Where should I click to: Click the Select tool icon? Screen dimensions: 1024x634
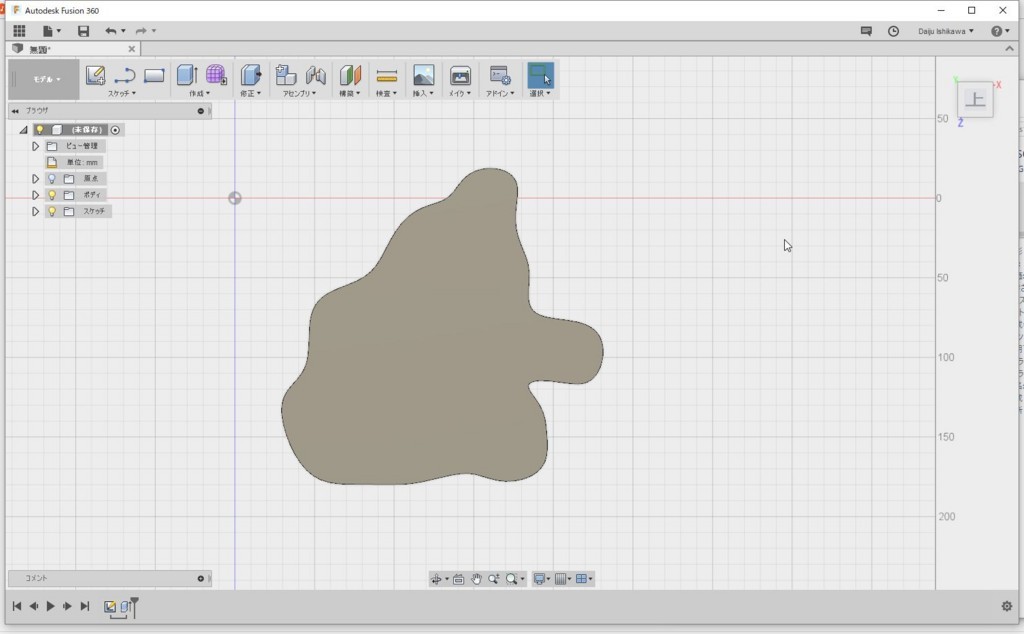[x=540, y=75]
